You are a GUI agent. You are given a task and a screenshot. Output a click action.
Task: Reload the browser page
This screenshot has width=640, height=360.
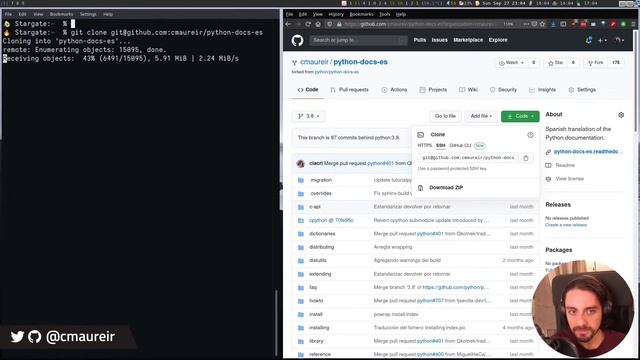coord(308,24)
